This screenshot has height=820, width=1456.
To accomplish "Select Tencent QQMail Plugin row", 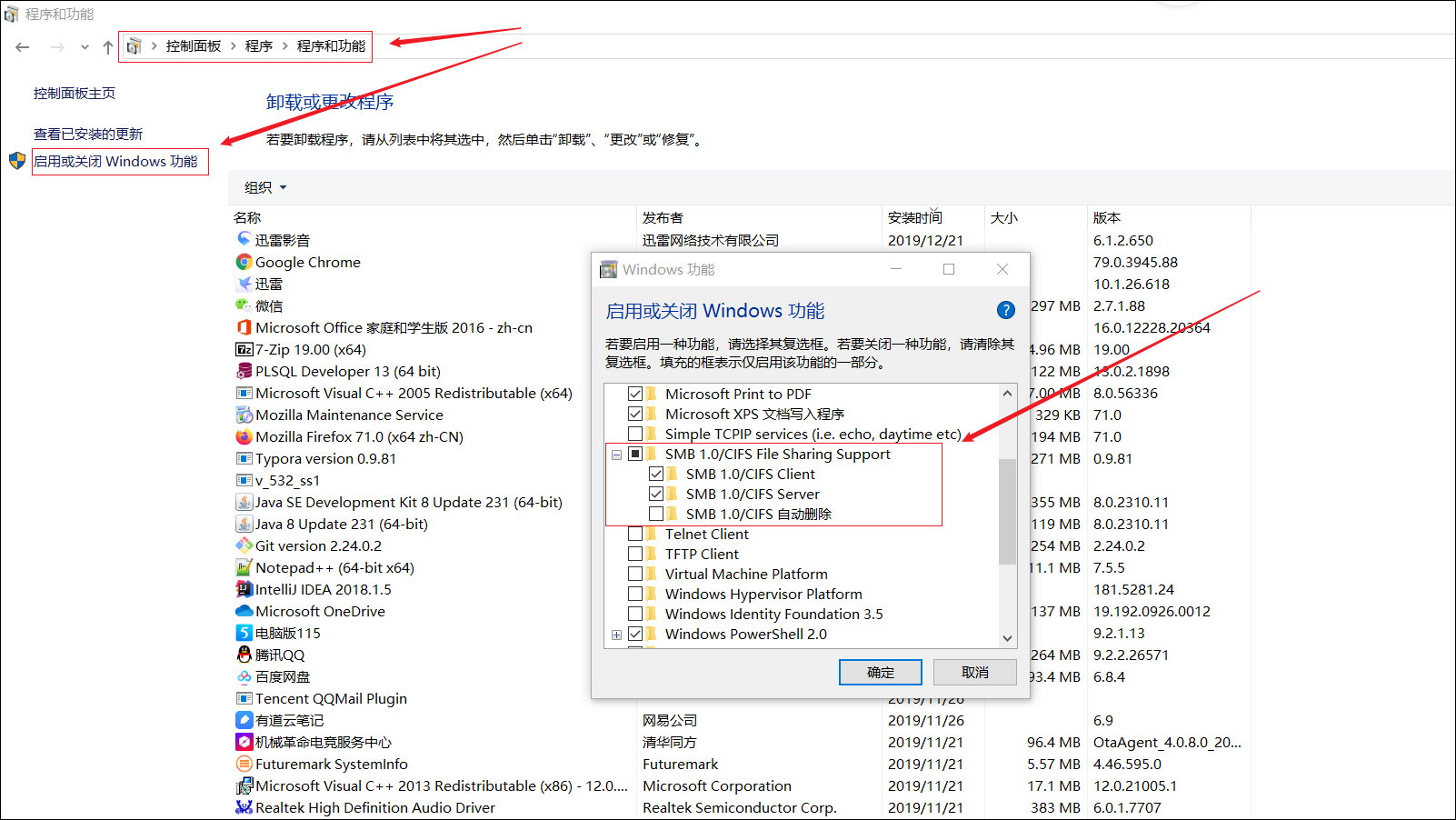I will (x=331, y=698).
